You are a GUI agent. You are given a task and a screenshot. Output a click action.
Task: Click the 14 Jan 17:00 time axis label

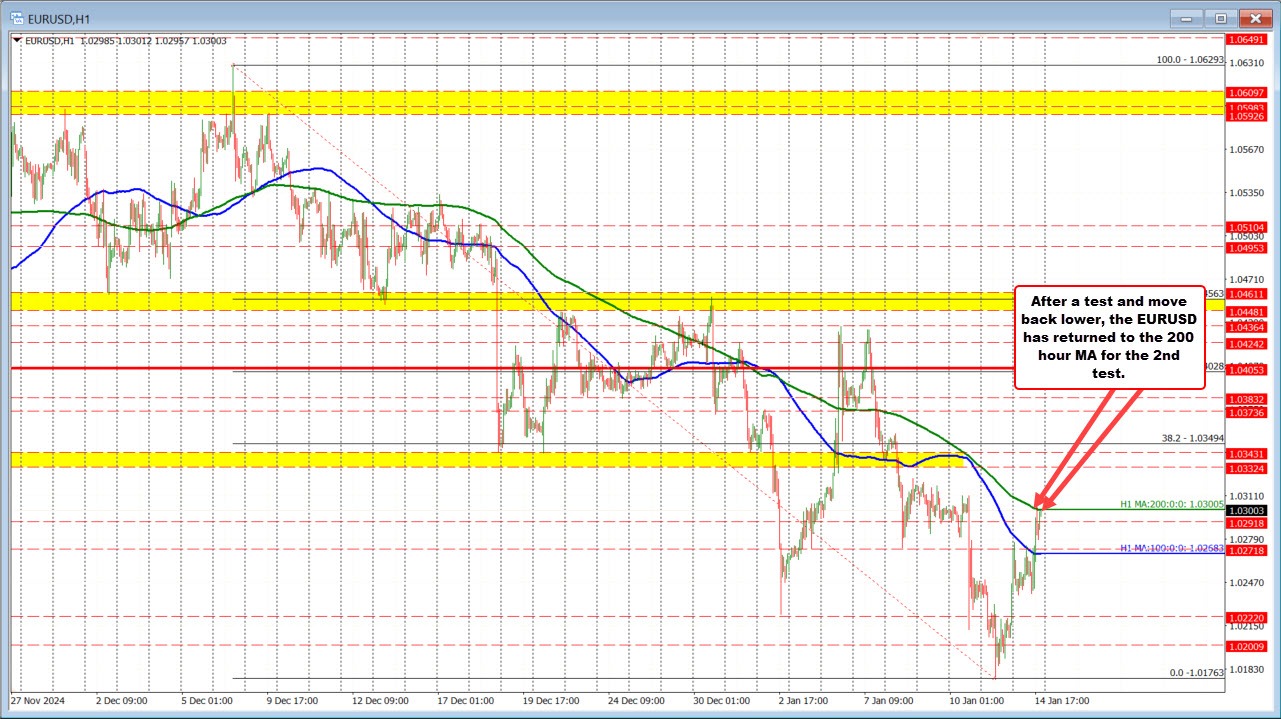coord(1060,701)
